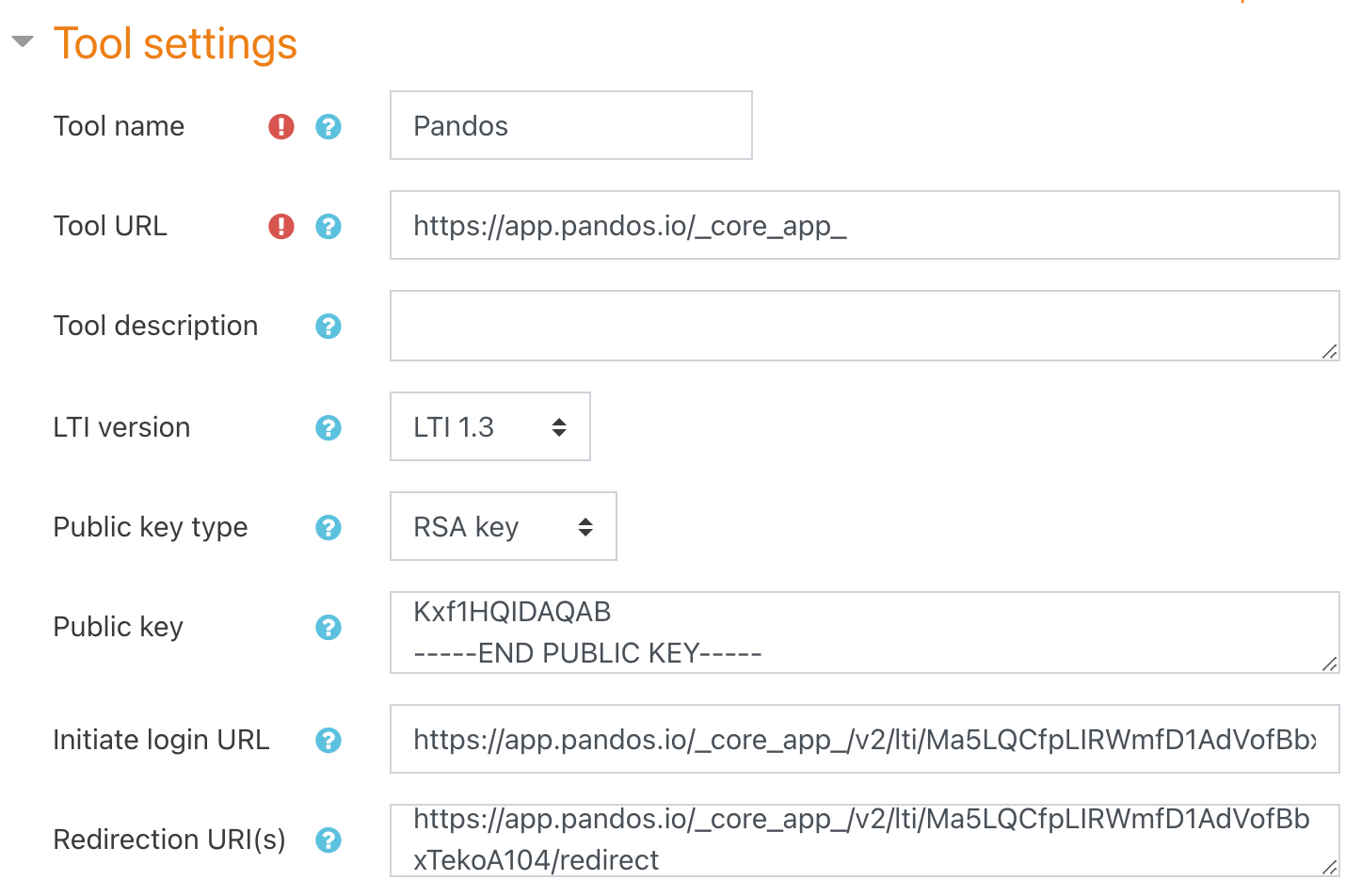Click the Initiate login URL label
Screen dimensions: 1361x896
(x=161, y=740)
